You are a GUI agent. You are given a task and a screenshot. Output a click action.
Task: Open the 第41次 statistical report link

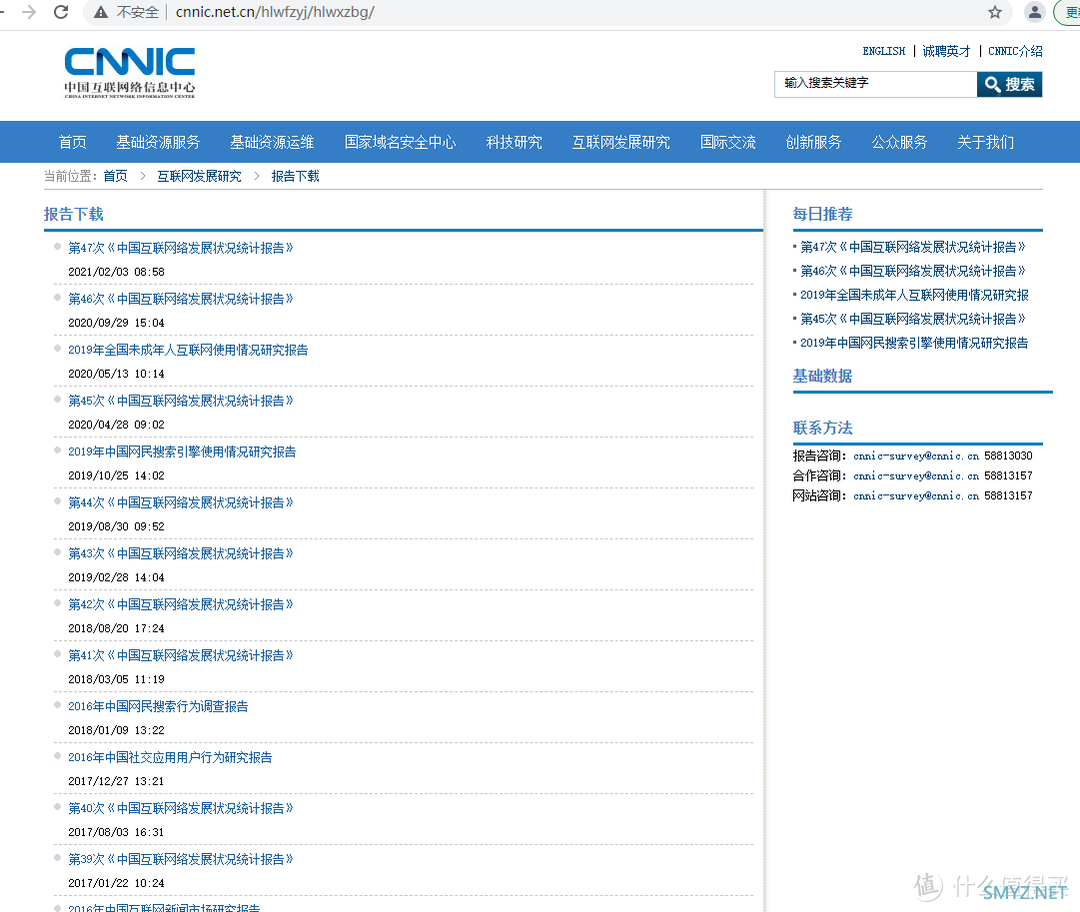pyautogui.click(x=180, y=656)
